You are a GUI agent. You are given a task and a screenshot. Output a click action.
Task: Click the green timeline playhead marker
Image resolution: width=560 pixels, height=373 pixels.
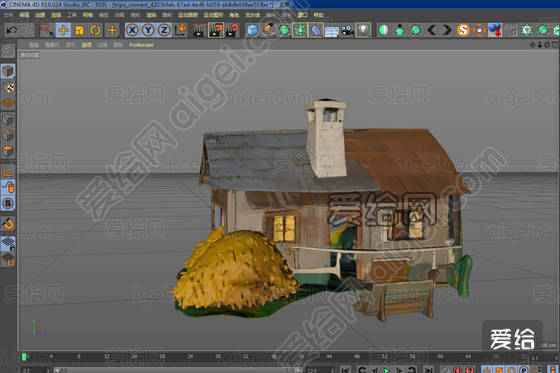point(24,357)
